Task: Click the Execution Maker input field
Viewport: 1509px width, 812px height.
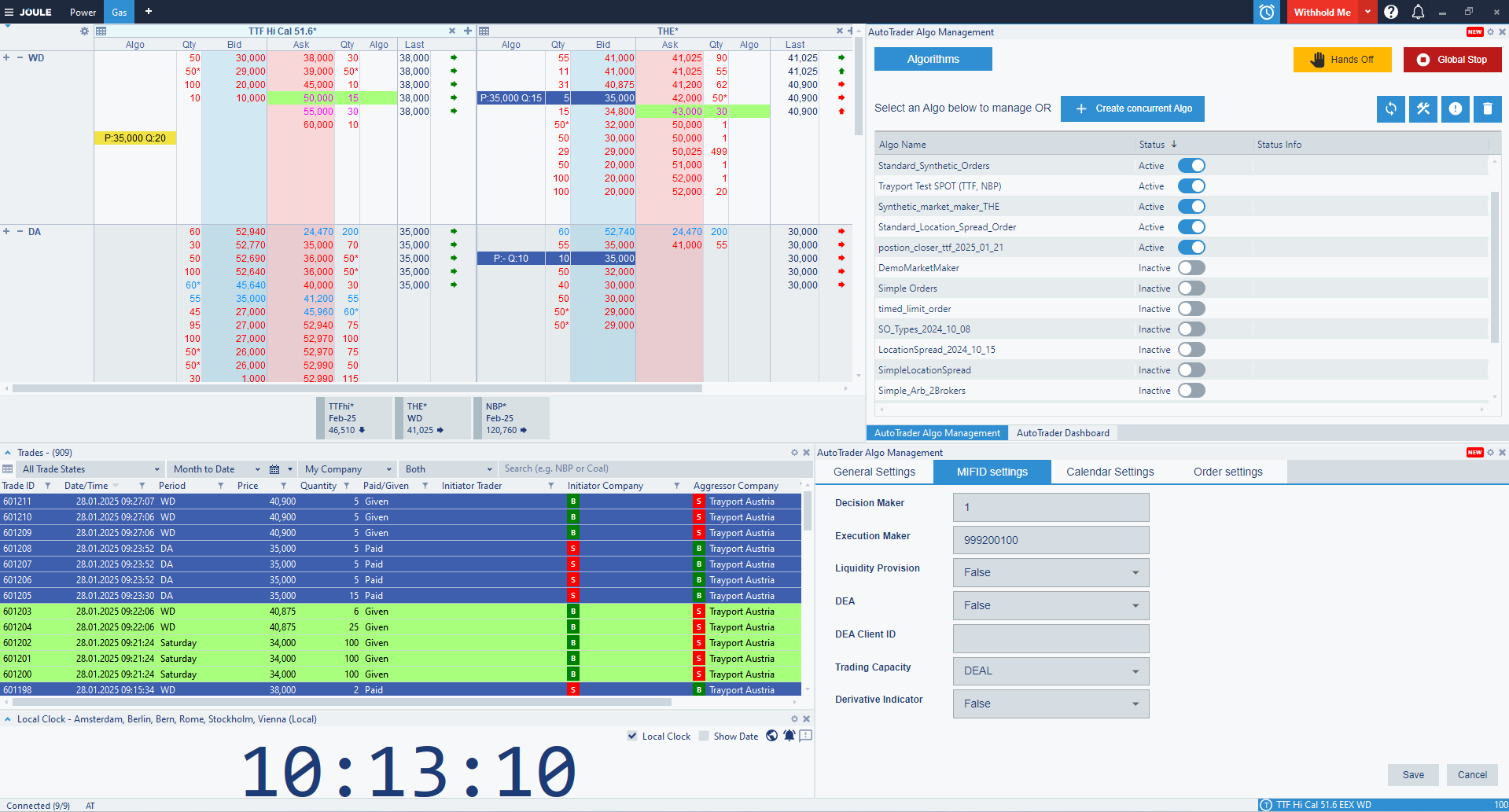Action: 1051,540
